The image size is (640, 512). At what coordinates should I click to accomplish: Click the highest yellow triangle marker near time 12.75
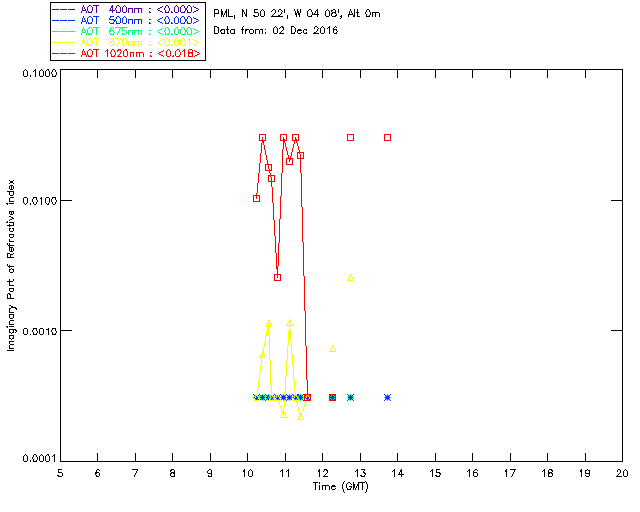tap(350, 278)
